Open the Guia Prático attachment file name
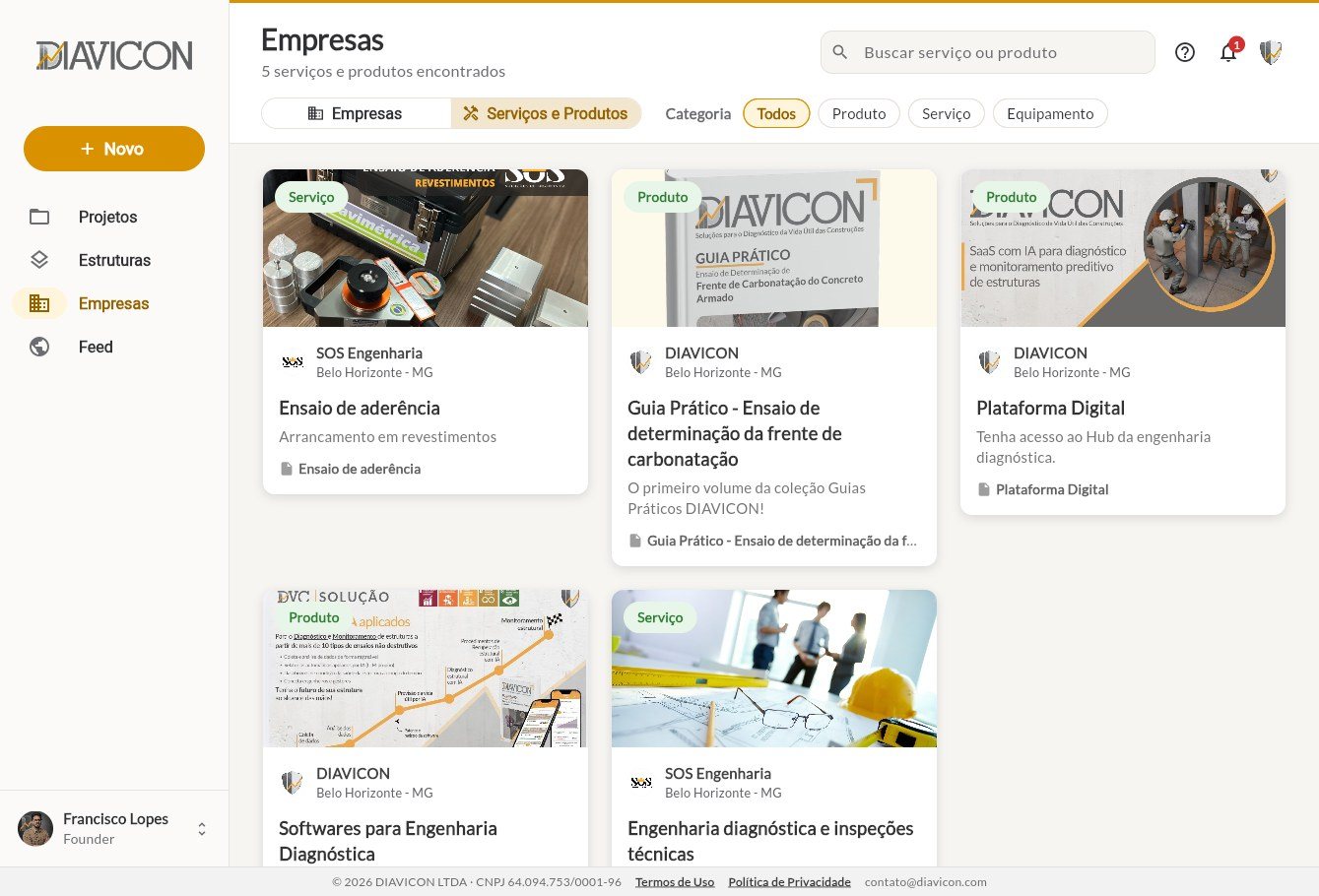The height and width of the screenshot is (896, 1319). click(782, 541)
